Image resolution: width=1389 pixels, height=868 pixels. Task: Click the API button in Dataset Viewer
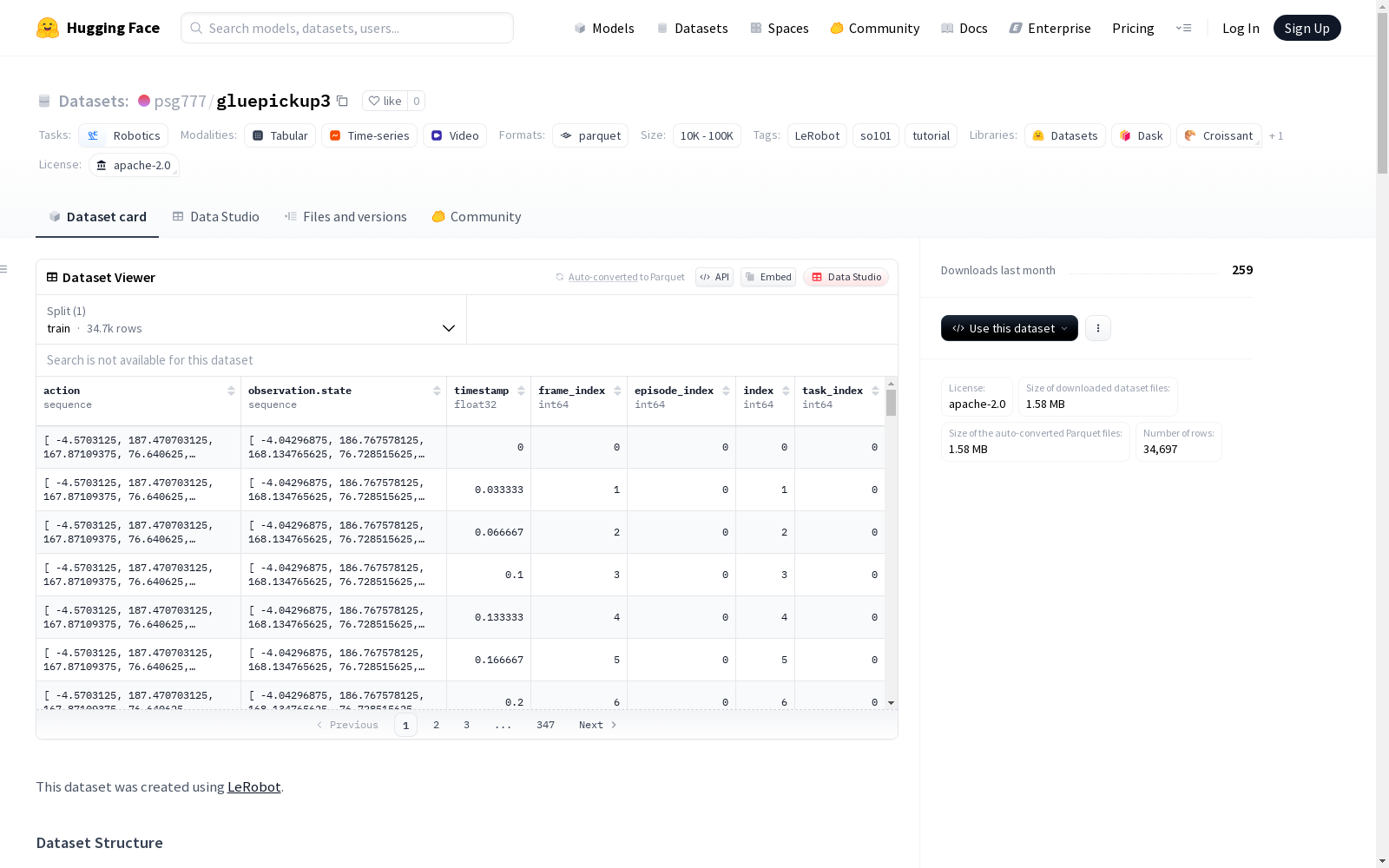[714, 277]
